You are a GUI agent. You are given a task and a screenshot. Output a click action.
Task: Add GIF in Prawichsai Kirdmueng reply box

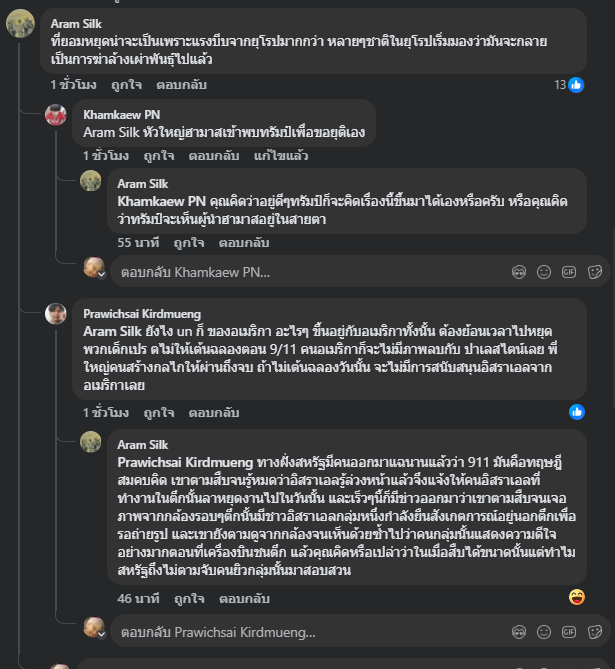pos(569,632)
